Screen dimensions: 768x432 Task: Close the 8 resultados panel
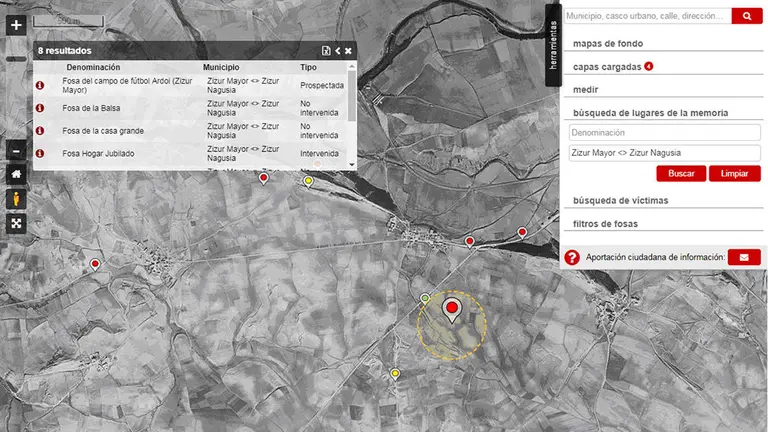[348, 50]
